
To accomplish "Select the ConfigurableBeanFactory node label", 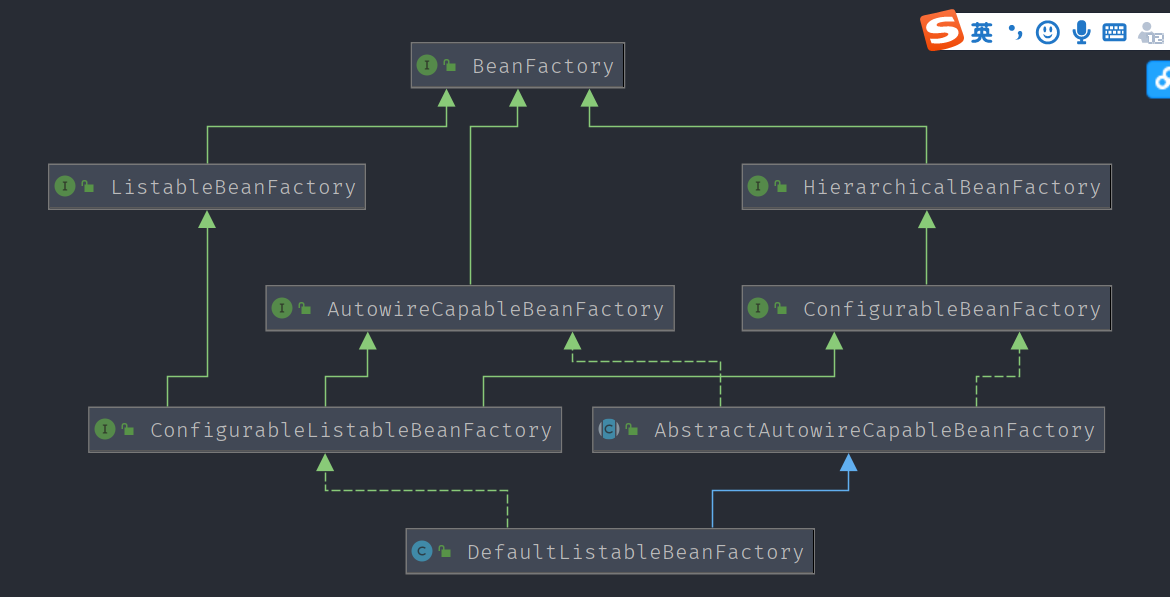I will coord(951,309).
